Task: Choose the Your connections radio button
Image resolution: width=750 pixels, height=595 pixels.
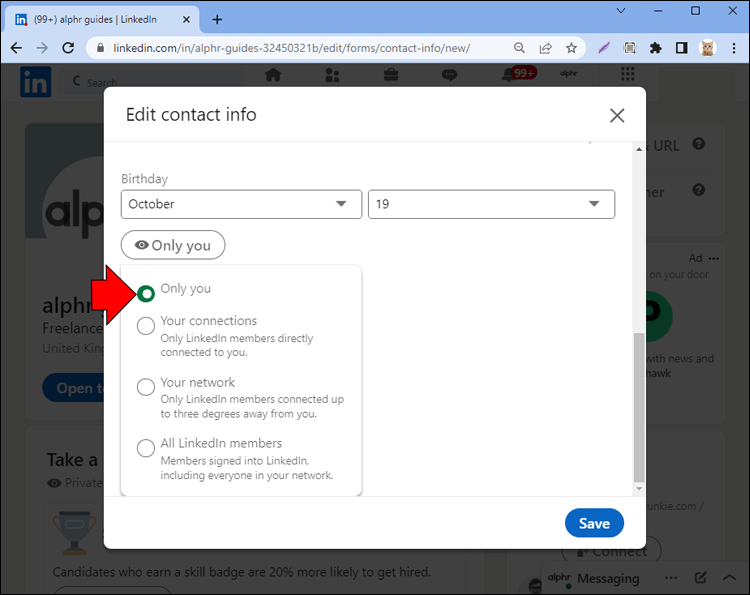Action: [x=146, y=326]
